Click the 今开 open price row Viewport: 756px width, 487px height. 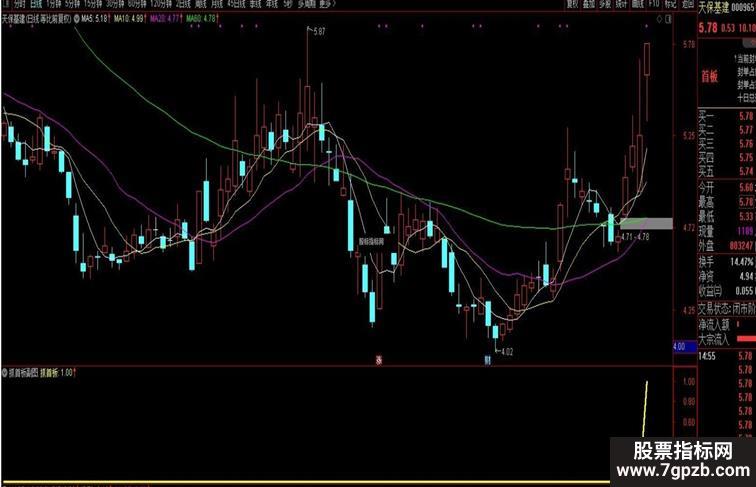[727, 188]
